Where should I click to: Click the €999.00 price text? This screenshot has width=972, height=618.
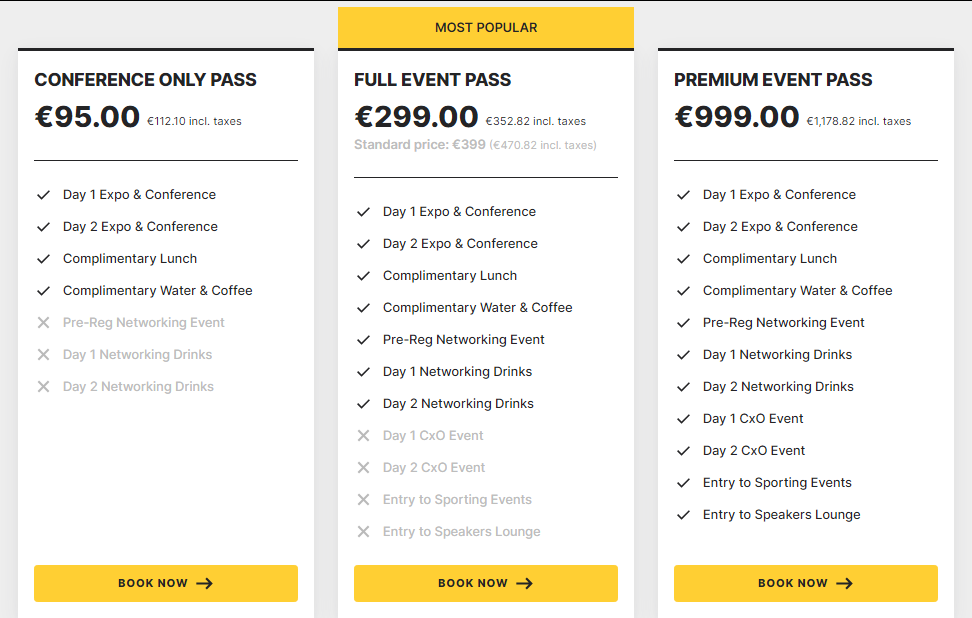click(736, 117)
